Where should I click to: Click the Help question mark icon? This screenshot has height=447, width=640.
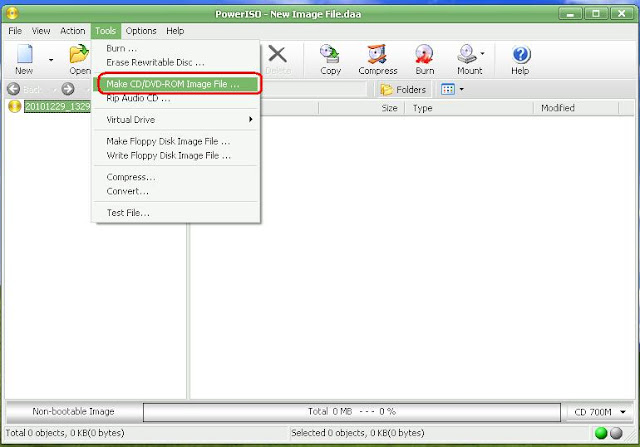pos(521,54)
